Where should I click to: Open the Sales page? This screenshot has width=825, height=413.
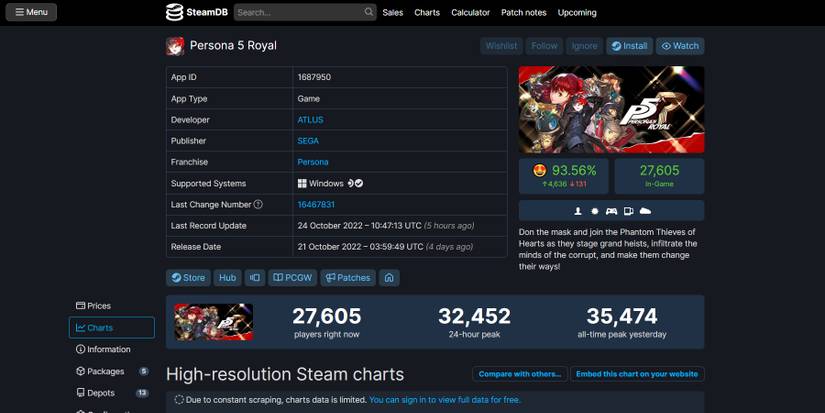393,13
